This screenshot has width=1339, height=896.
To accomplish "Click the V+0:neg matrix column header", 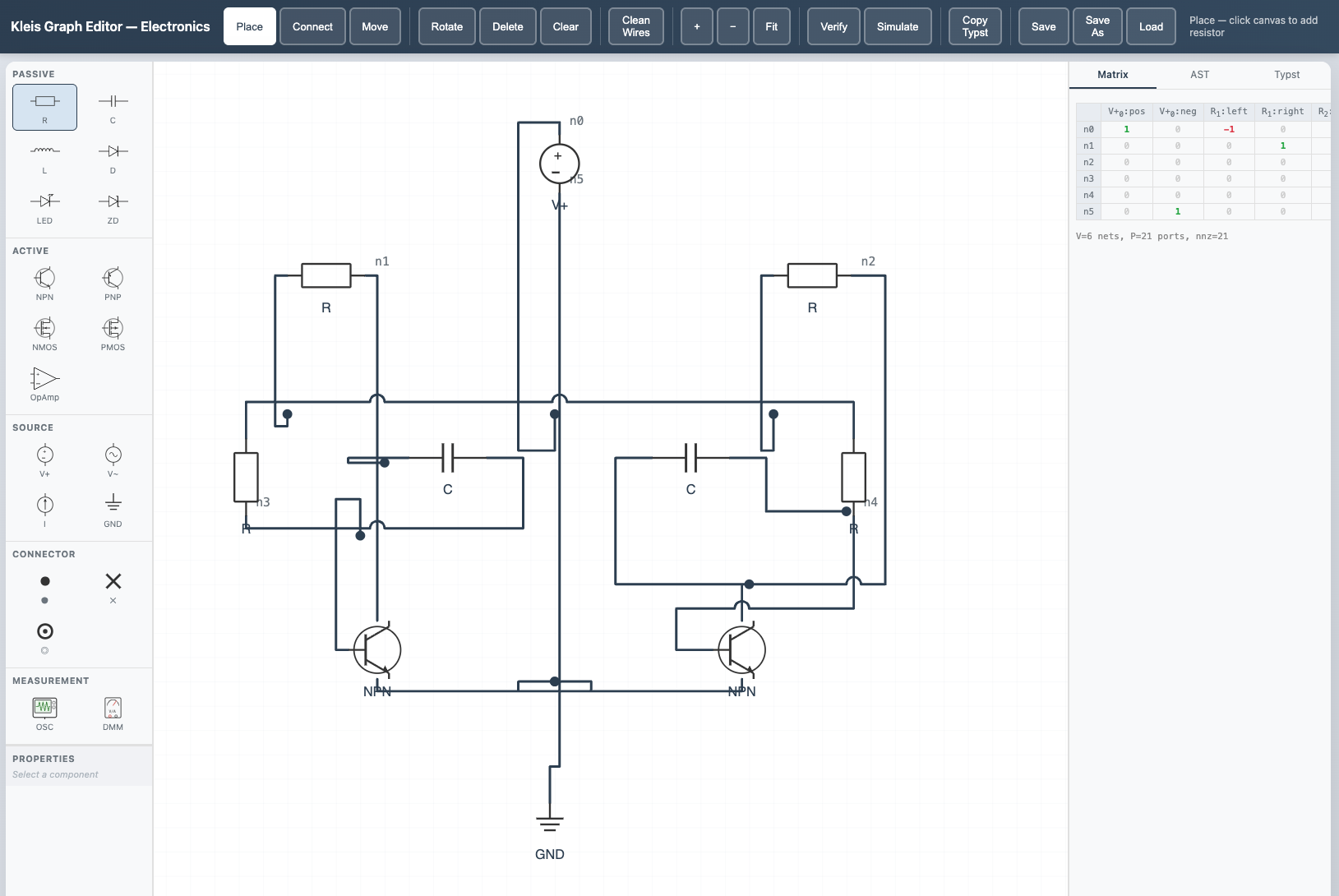I will 1178,112.
